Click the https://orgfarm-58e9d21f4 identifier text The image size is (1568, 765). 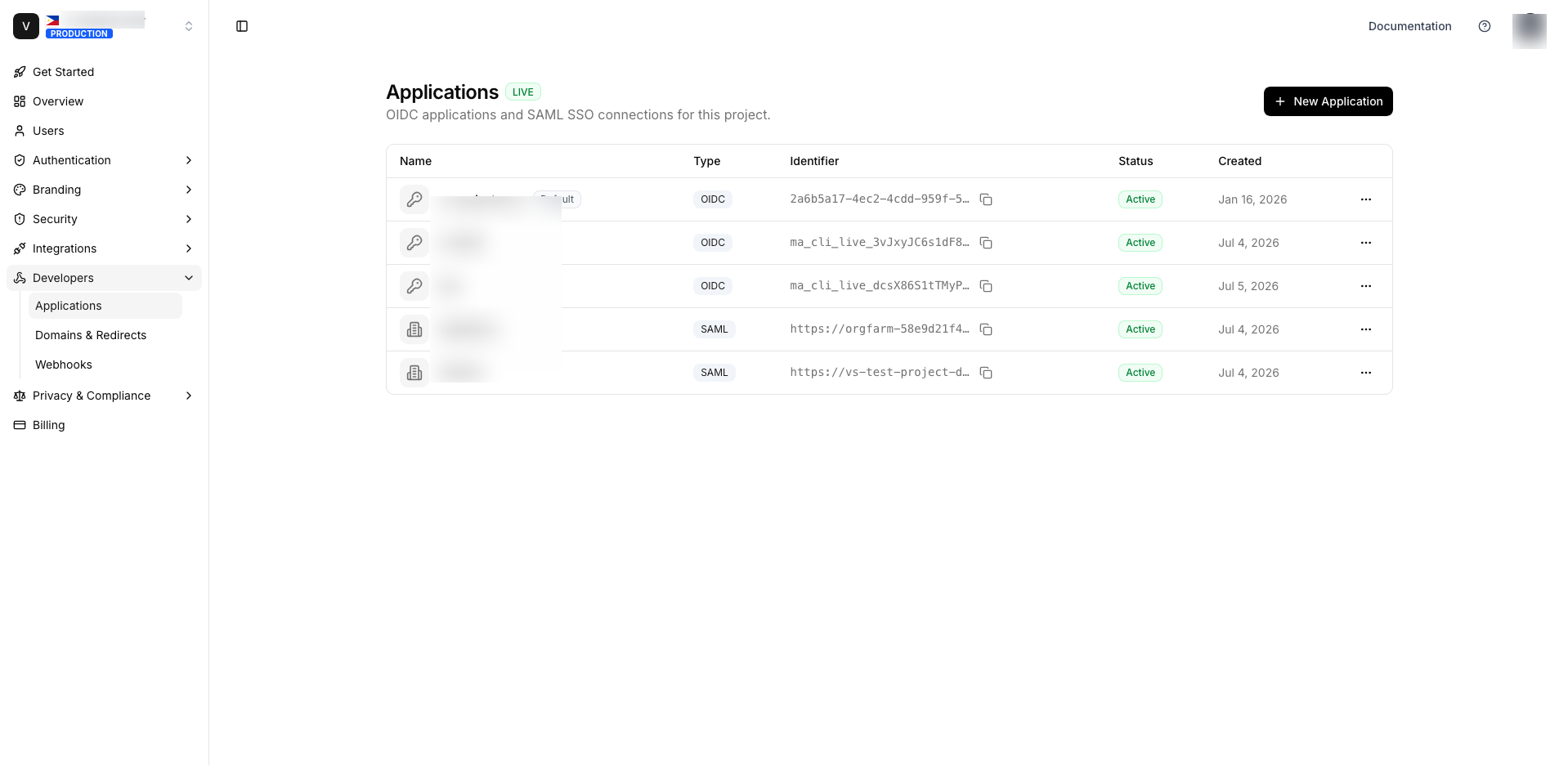point(880,329)
